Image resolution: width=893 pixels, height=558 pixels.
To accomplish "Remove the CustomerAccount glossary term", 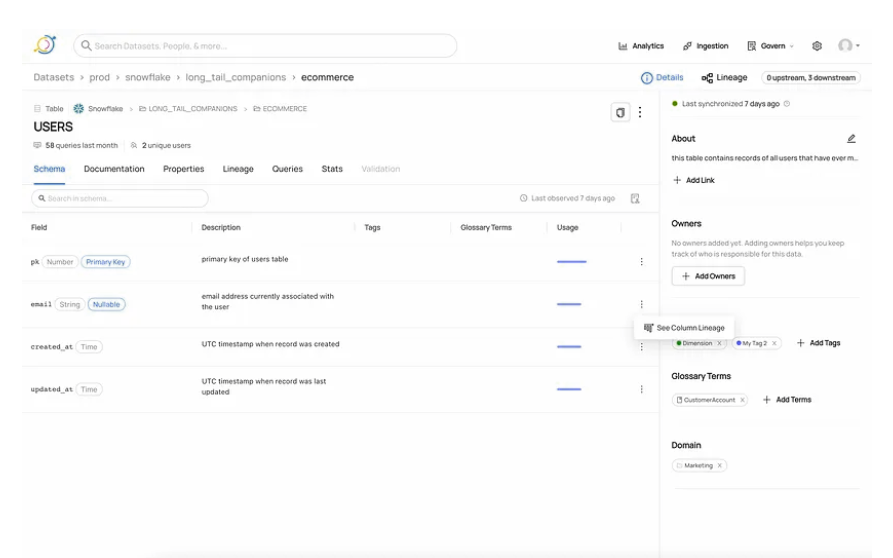I will click(x=742, y=400).
